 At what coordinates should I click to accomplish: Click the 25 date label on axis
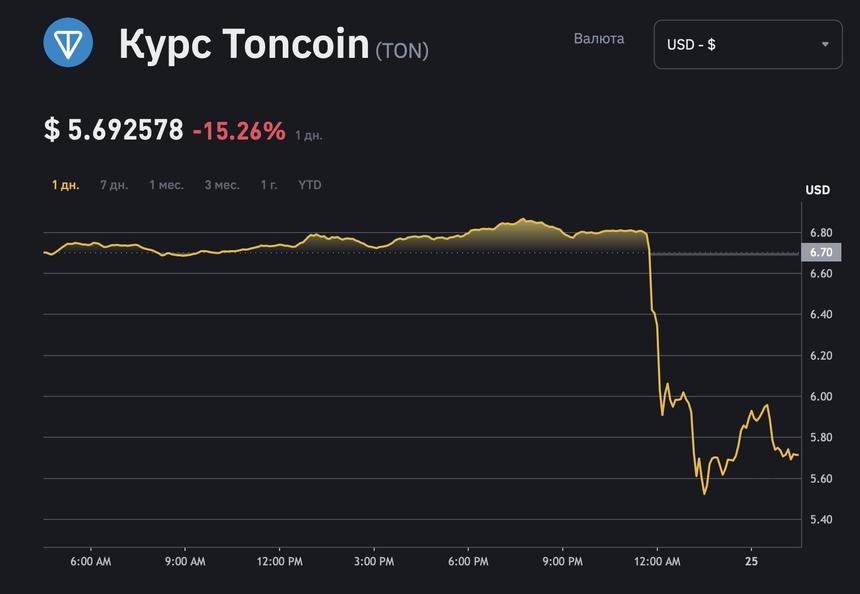point(751,562)
